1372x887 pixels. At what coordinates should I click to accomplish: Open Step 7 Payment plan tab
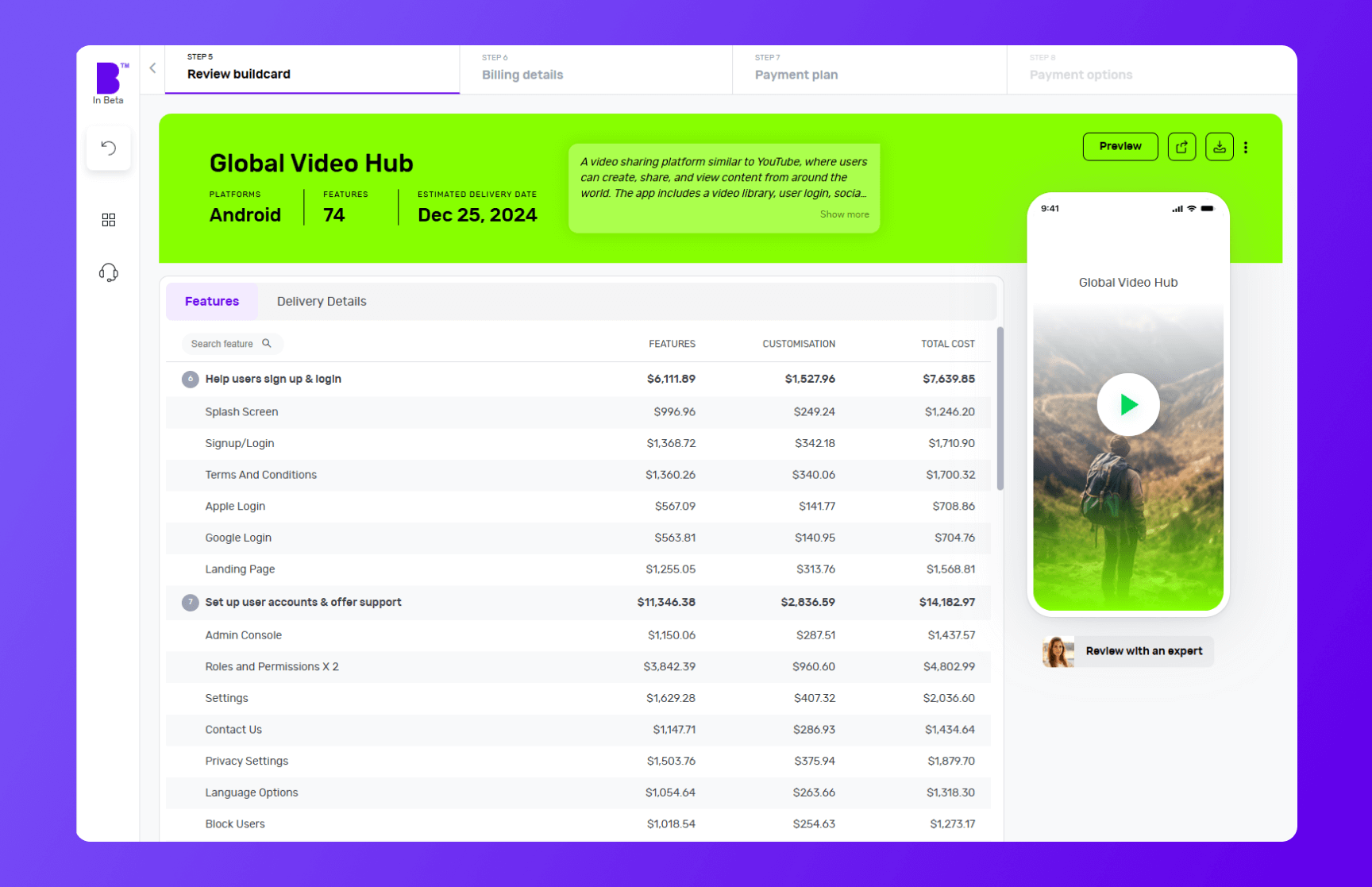869,69
